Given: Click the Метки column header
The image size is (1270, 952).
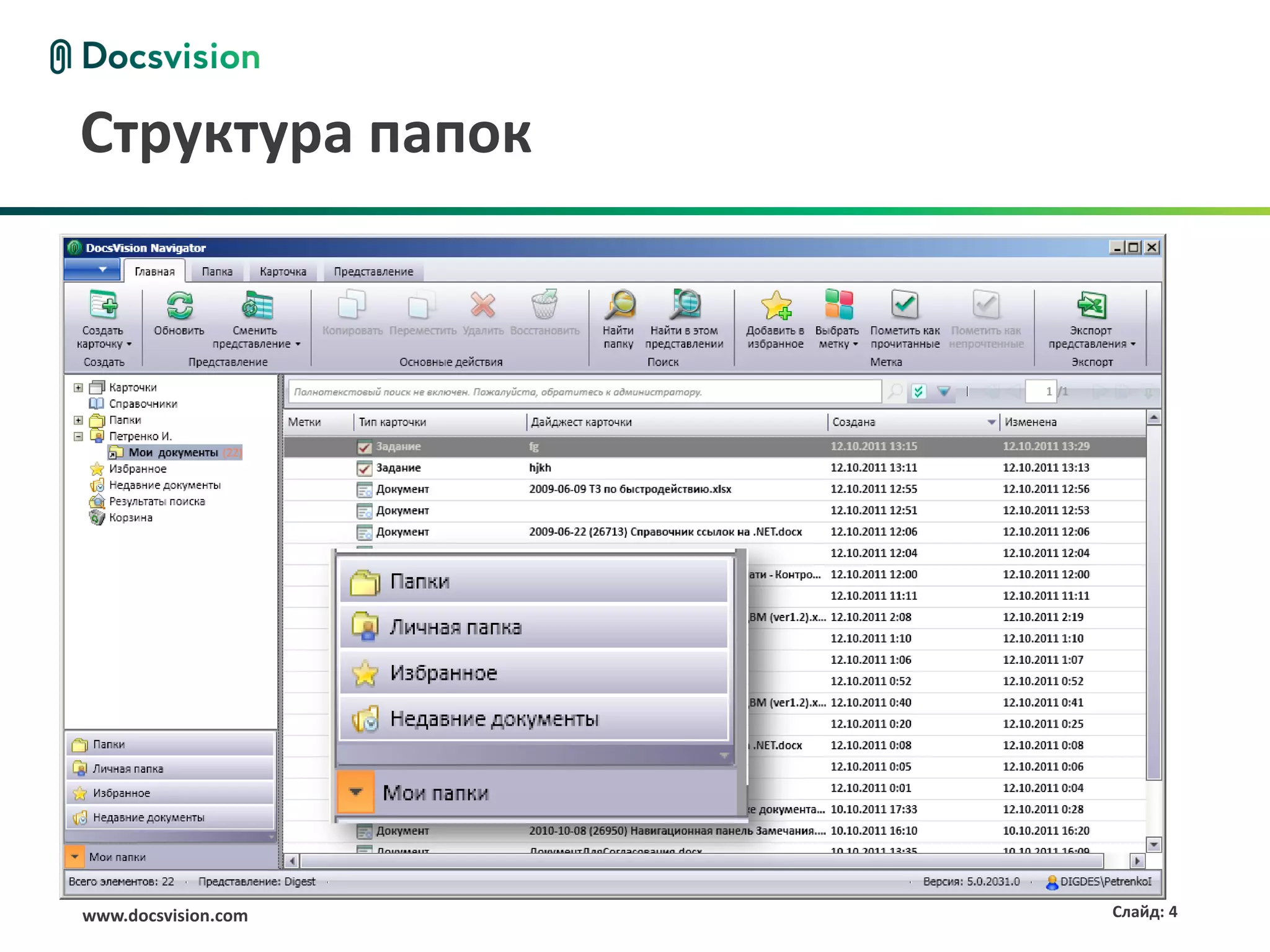Looking at the screenshot, I should click(318, 422).
